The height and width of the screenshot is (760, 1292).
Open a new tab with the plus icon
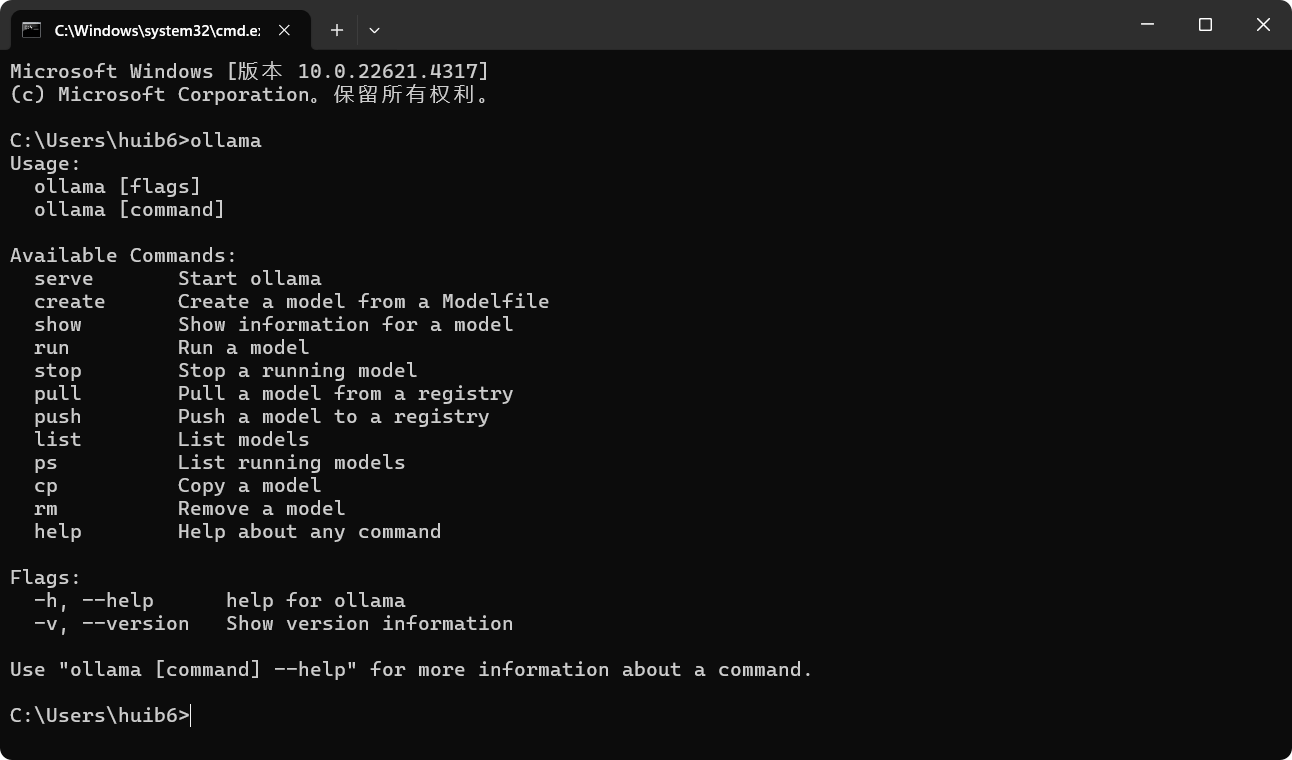tap(337, 30)
